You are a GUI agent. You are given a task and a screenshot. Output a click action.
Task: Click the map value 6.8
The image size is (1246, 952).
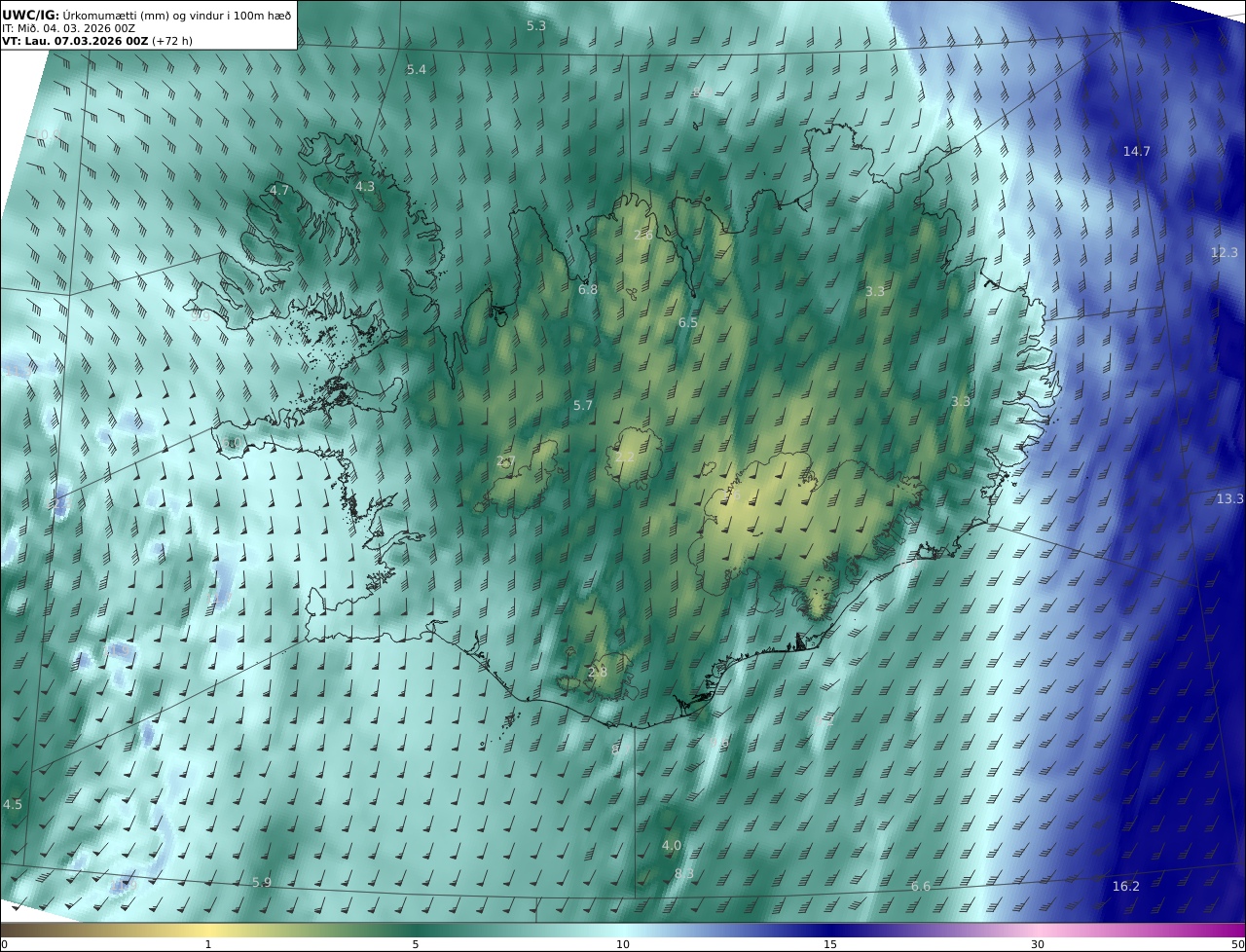[587, 290]
